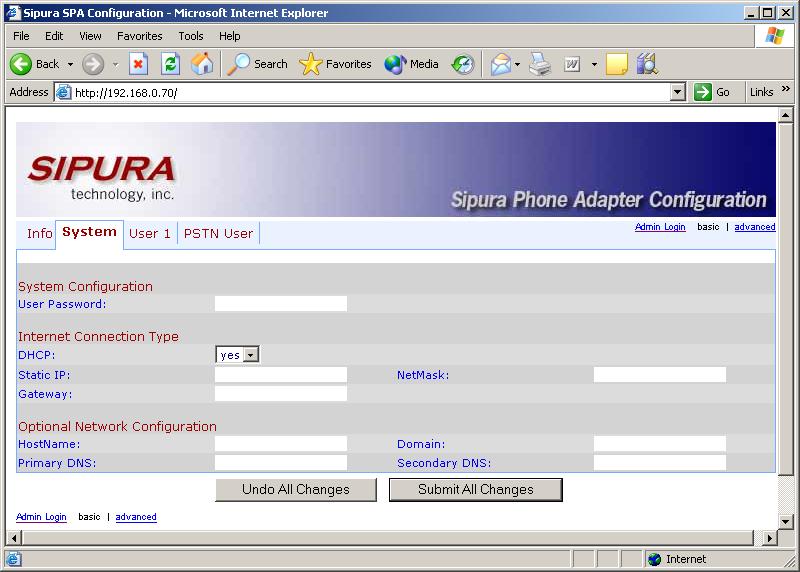800x572 pixels.
Task: Click the vertical scrollbar down arrow
Action: click(x=786, y=521)
